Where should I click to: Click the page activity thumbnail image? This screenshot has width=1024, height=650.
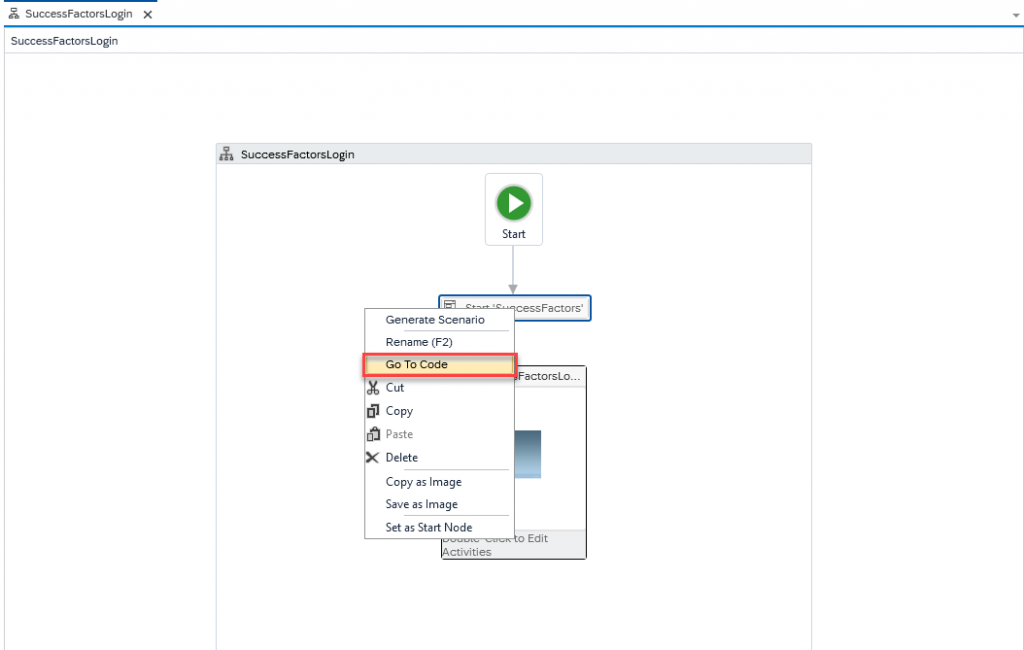[x=528, y=454]
